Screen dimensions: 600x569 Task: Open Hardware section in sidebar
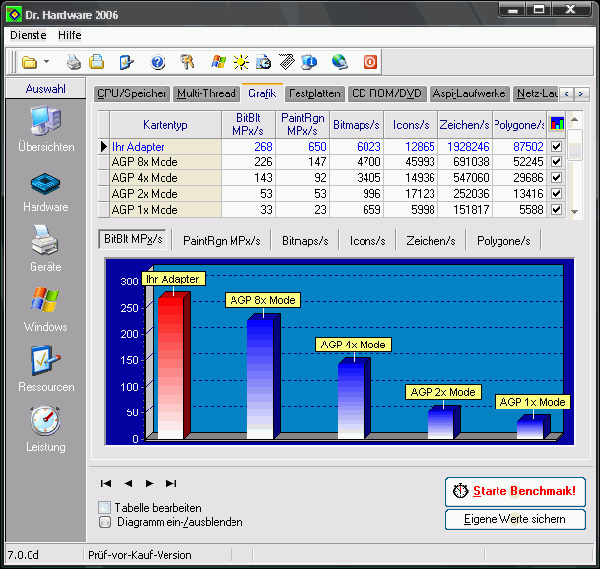click(46, 192)
